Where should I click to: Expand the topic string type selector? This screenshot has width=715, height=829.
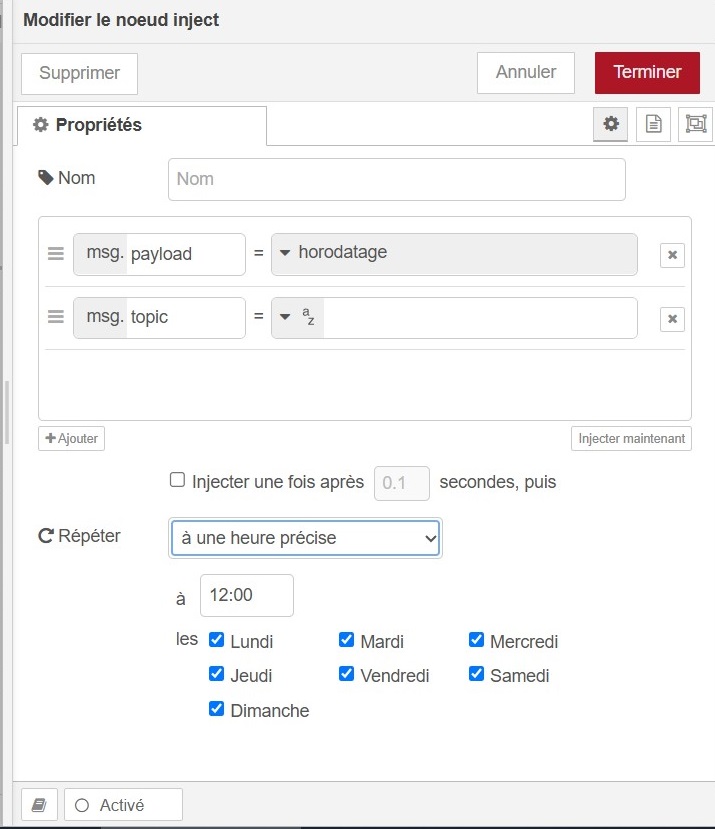click(297, 317)
